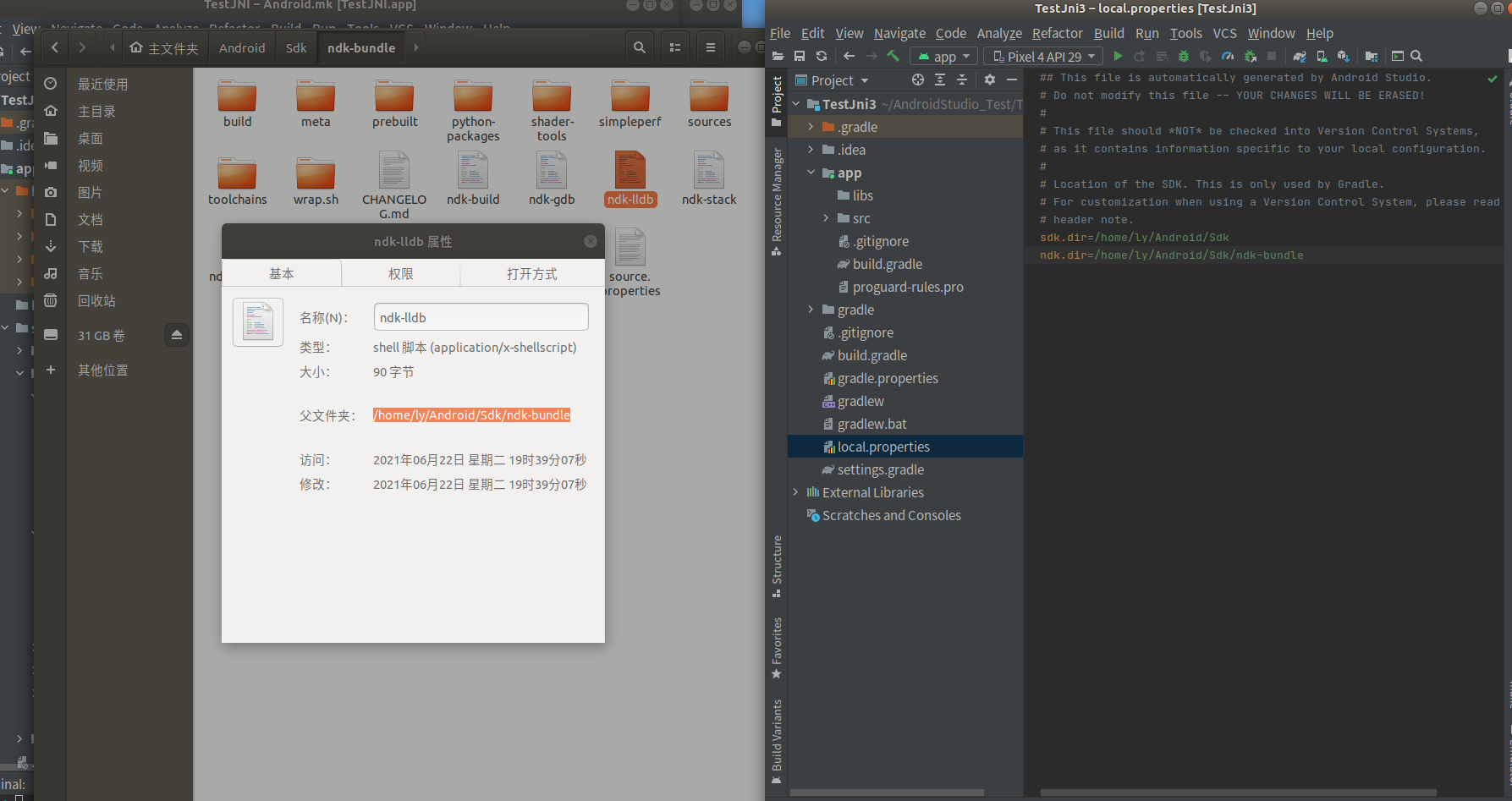Select the simpleperf folder in file manager
Image resolution: width=1512 pixels, height=801 pixels.
coord(630,104)
